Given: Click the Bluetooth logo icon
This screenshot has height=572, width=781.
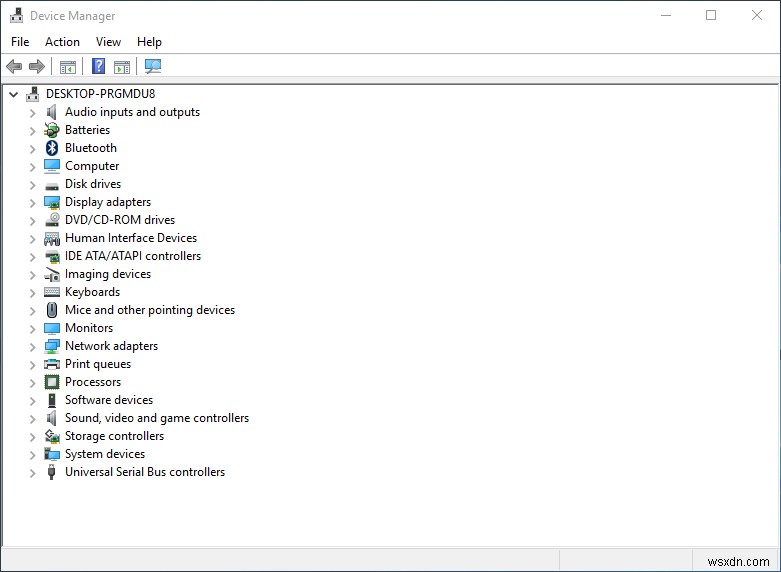Looking at the screenshot, I should (52, 148).
